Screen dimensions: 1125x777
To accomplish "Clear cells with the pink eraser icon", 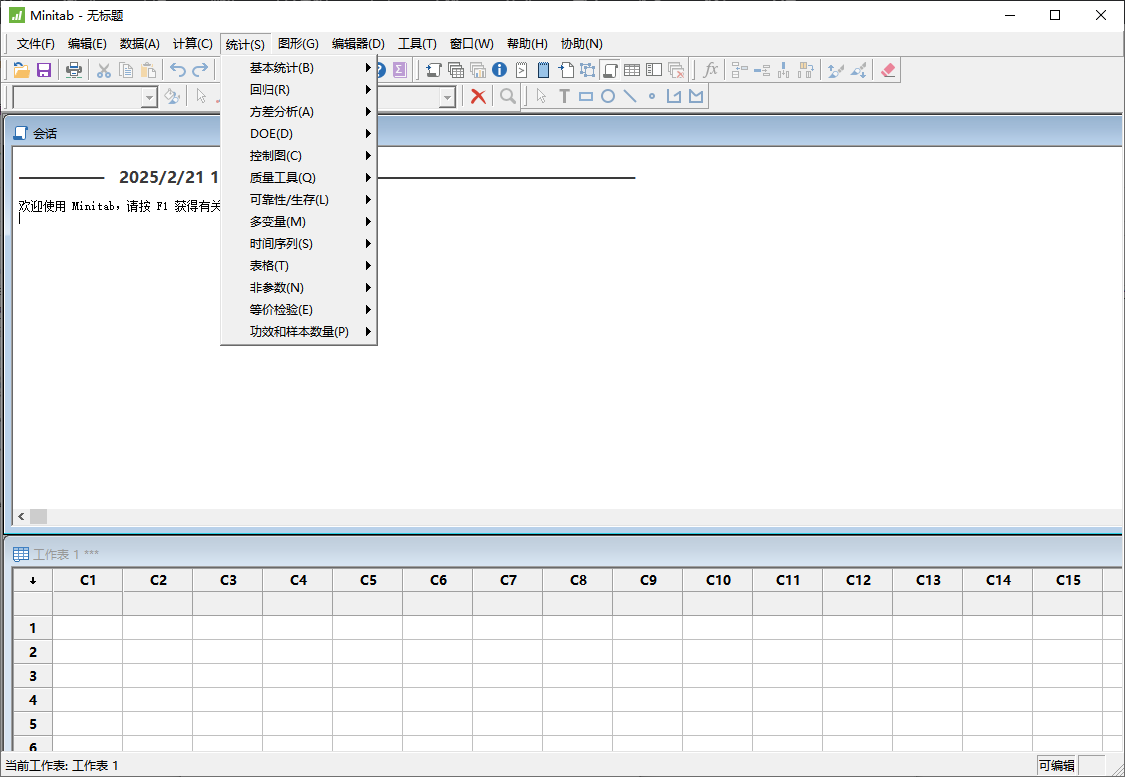I will pos(888,70).
